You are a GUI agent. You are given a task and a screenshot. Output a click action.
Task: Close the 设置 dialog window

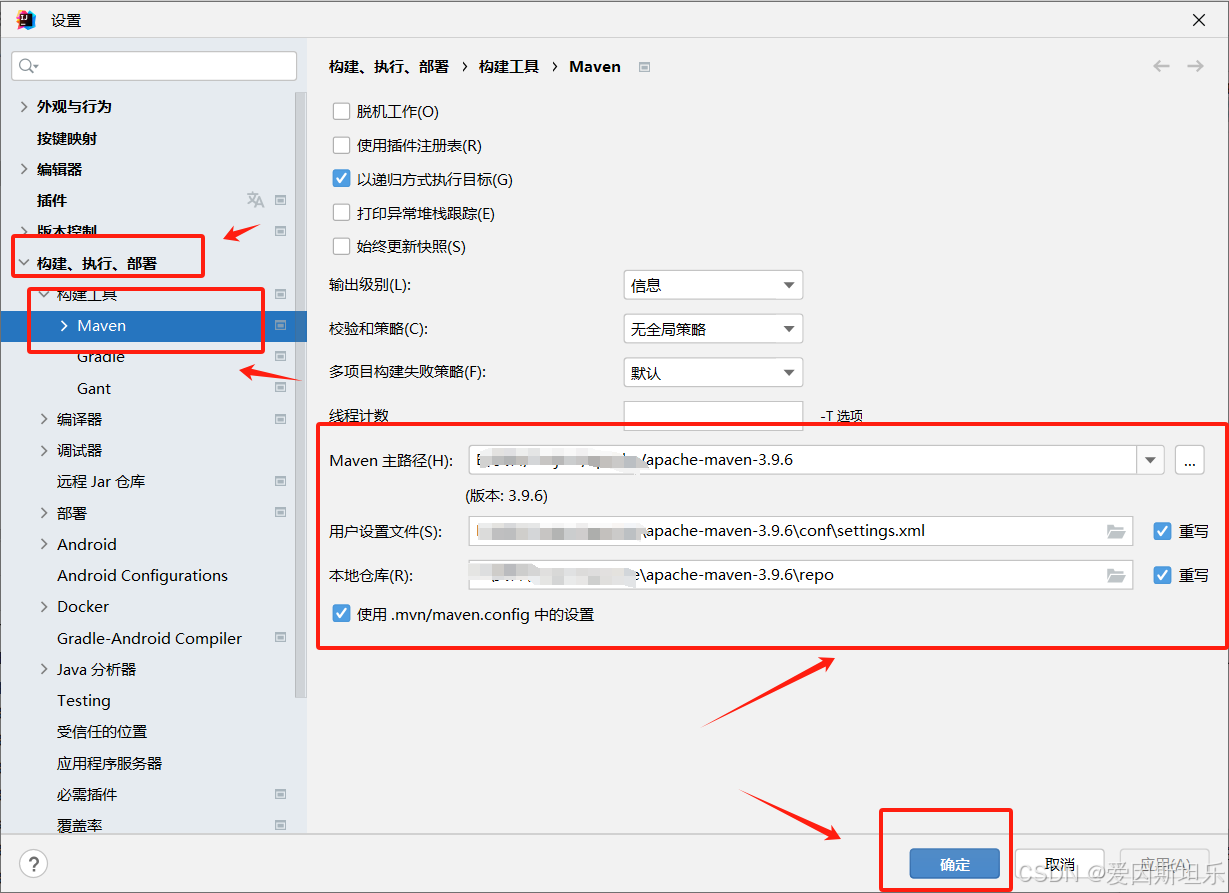click(x=1199, y=20)
